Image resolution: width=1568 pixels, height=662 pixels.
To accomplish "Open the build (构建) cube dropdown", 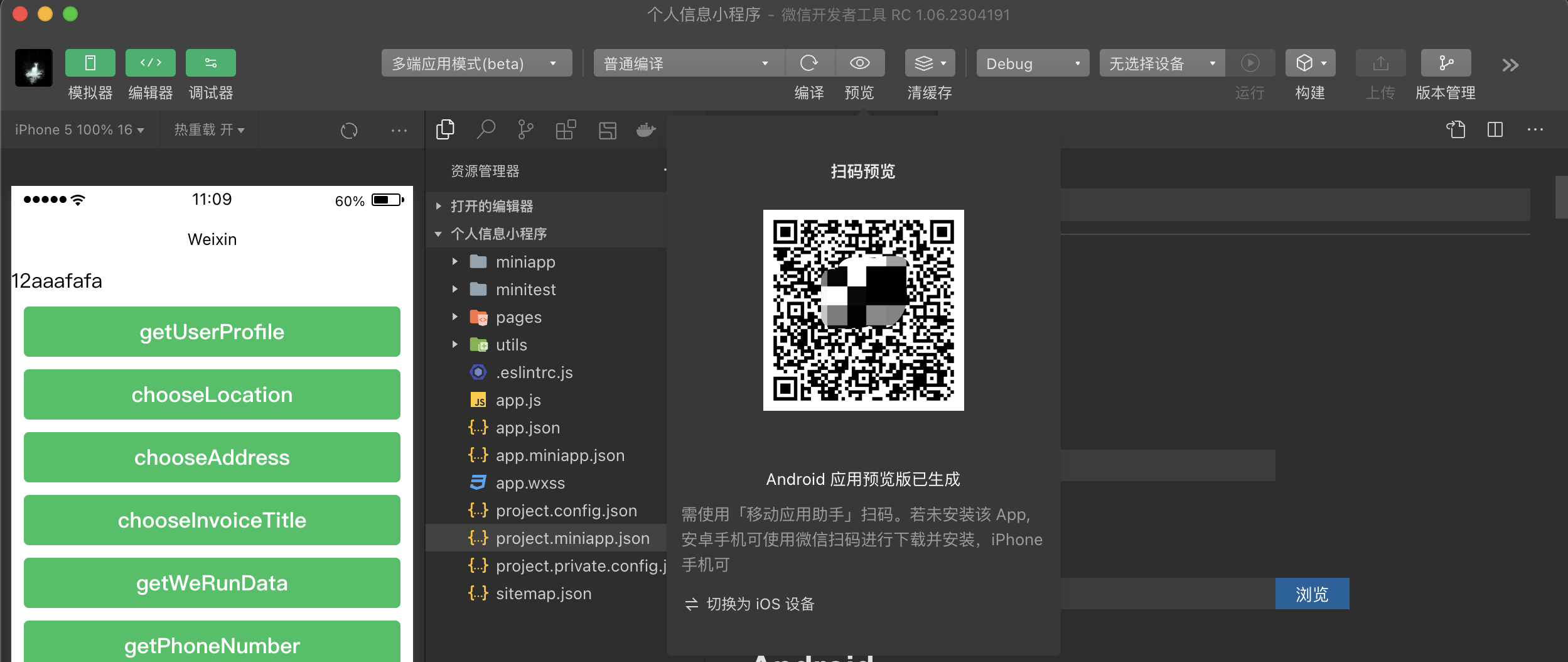I will 1310,63.
